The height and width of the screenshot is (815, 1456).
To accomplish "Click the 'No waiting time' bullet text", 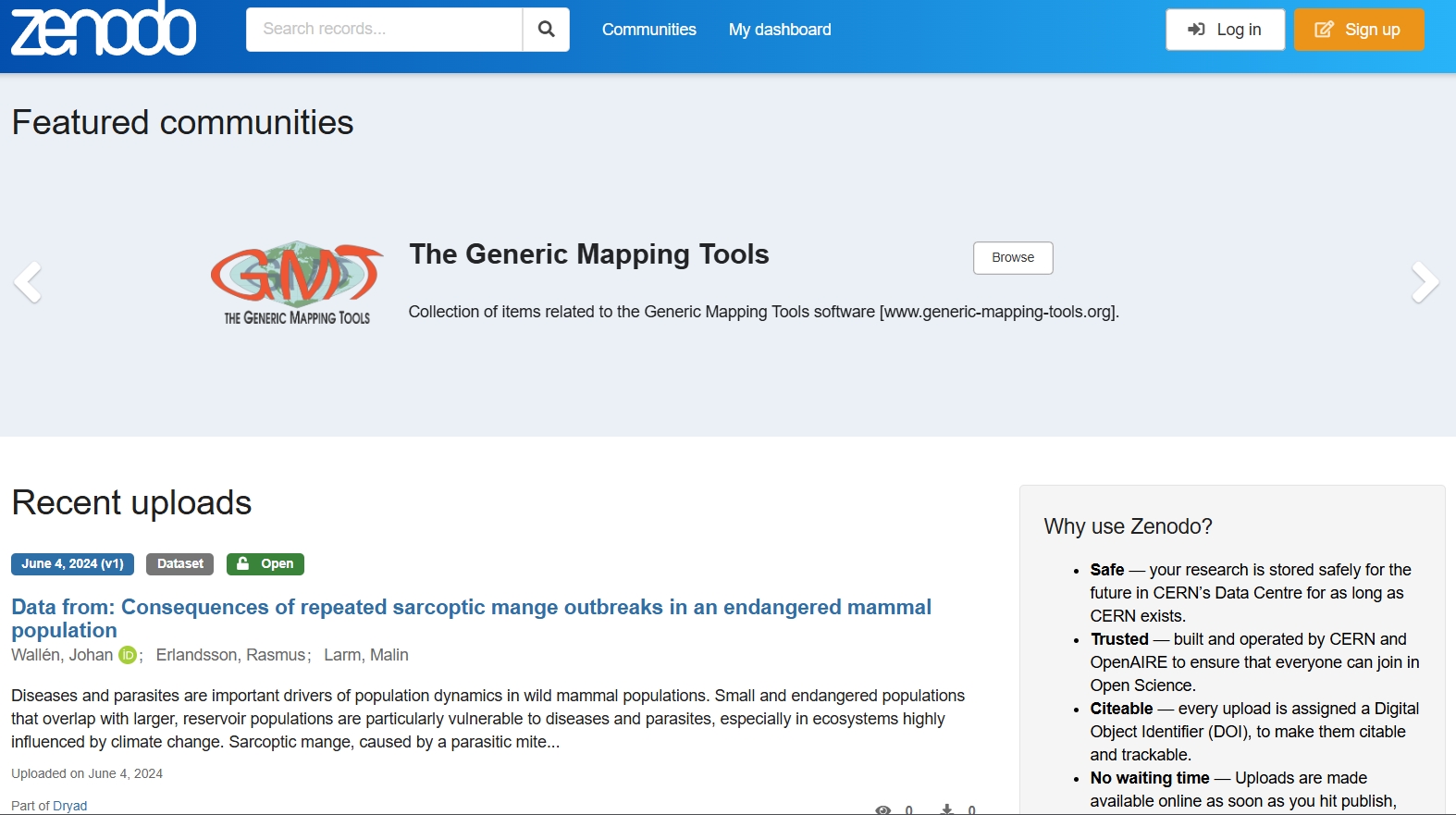I will click(1243, 789).
